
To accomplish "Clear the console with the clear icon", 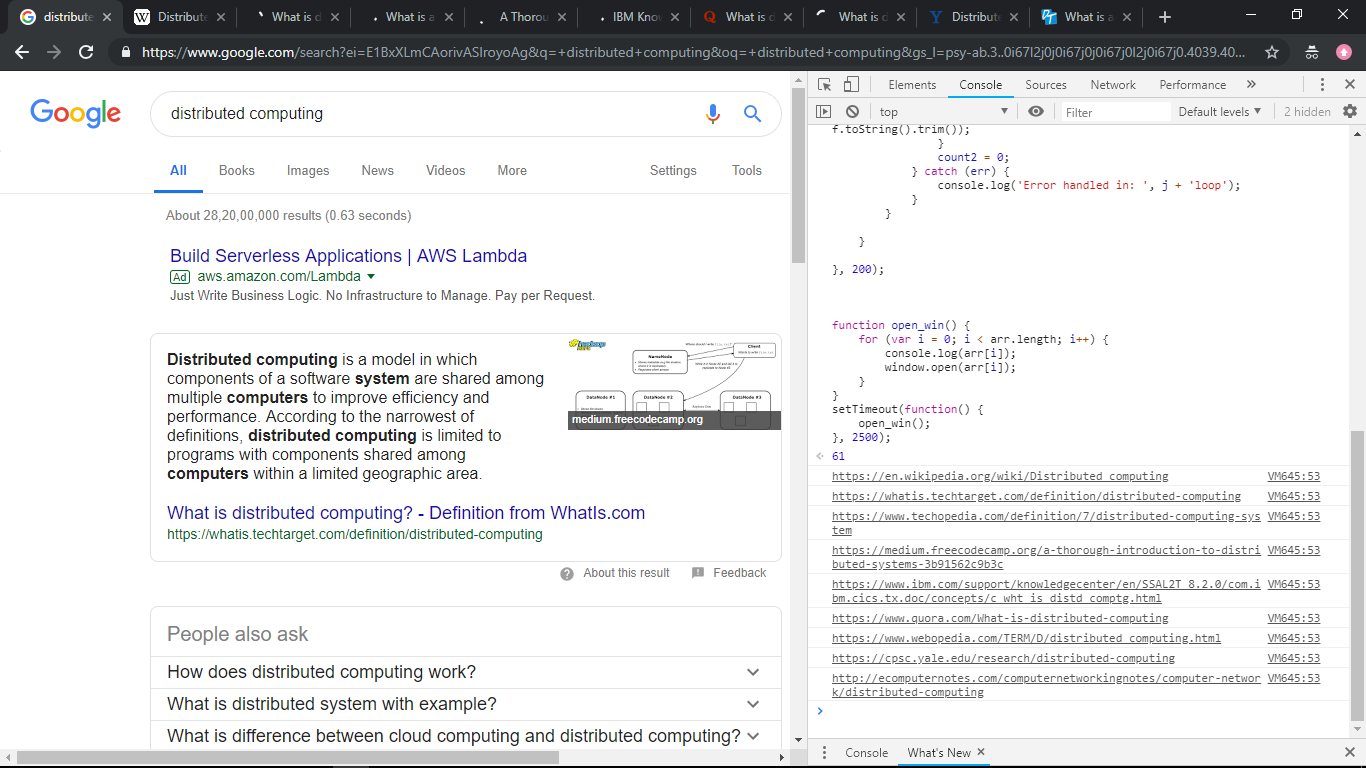I will tap(852, 112).
